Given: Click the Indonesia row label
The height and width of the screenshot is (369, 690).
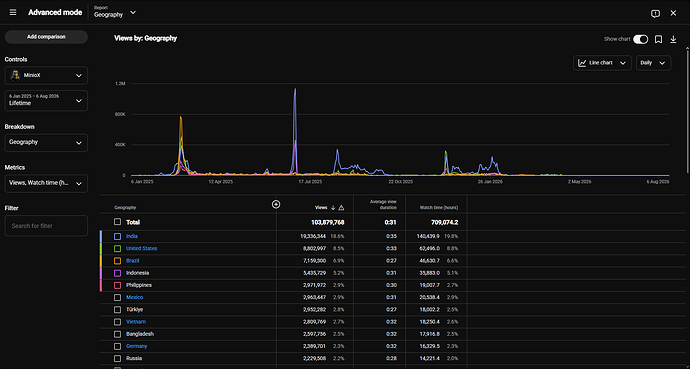Looking at the screenshot, I should pyautogui.click(x=137, y=273).
